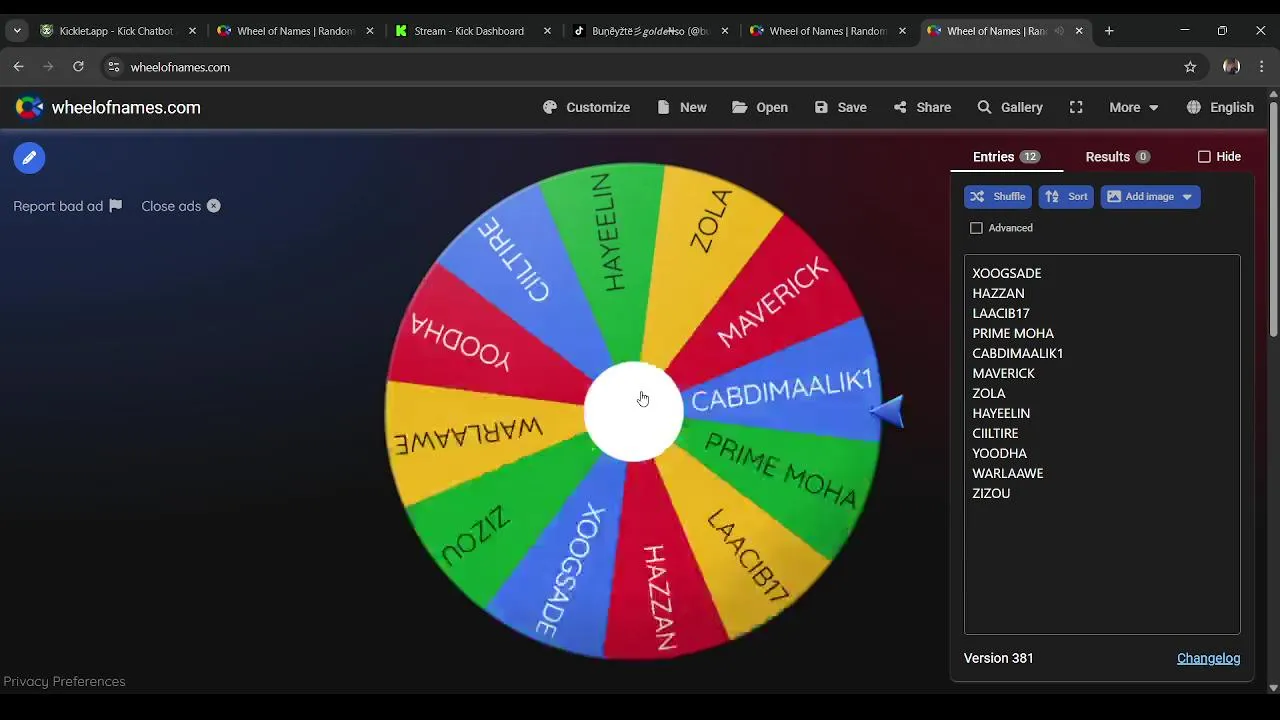Go to wheelofnames.com logo home

pyautogui.click(x=108, y=107)
